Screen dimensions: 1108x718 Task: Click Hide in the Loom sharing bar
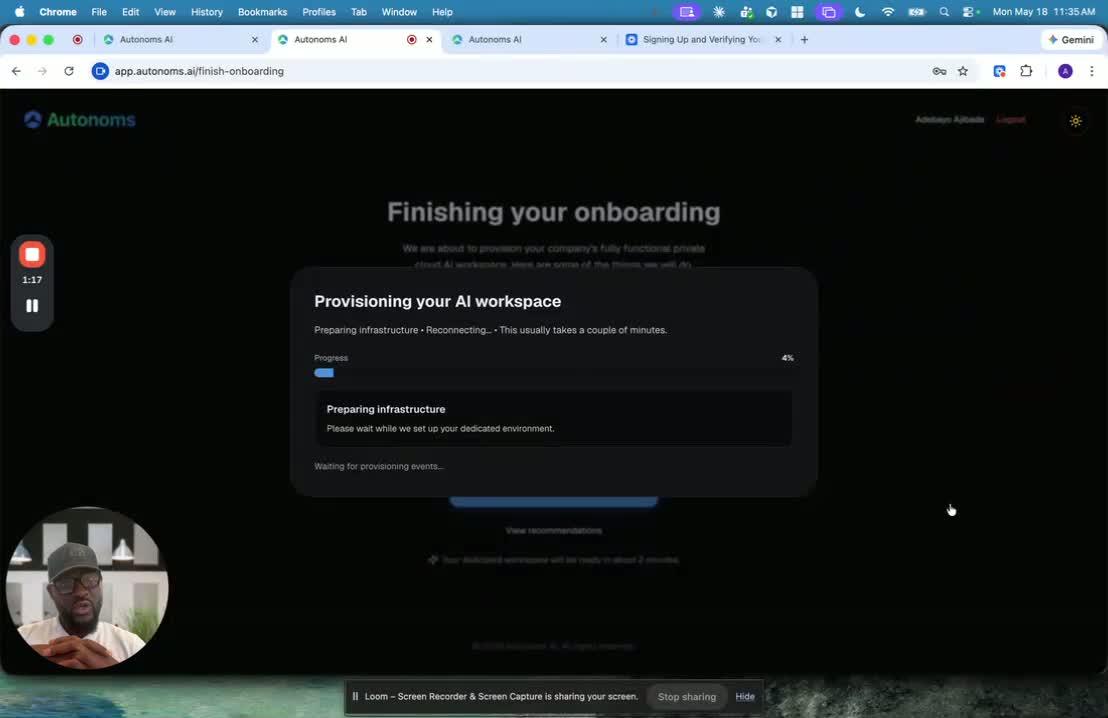point(745,696)
